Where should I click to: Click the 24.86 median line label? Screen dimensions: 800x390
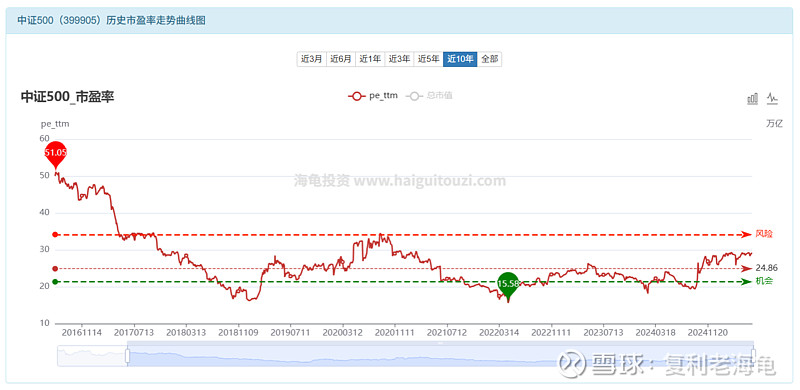pyautogui.click(x=767, y=268)
